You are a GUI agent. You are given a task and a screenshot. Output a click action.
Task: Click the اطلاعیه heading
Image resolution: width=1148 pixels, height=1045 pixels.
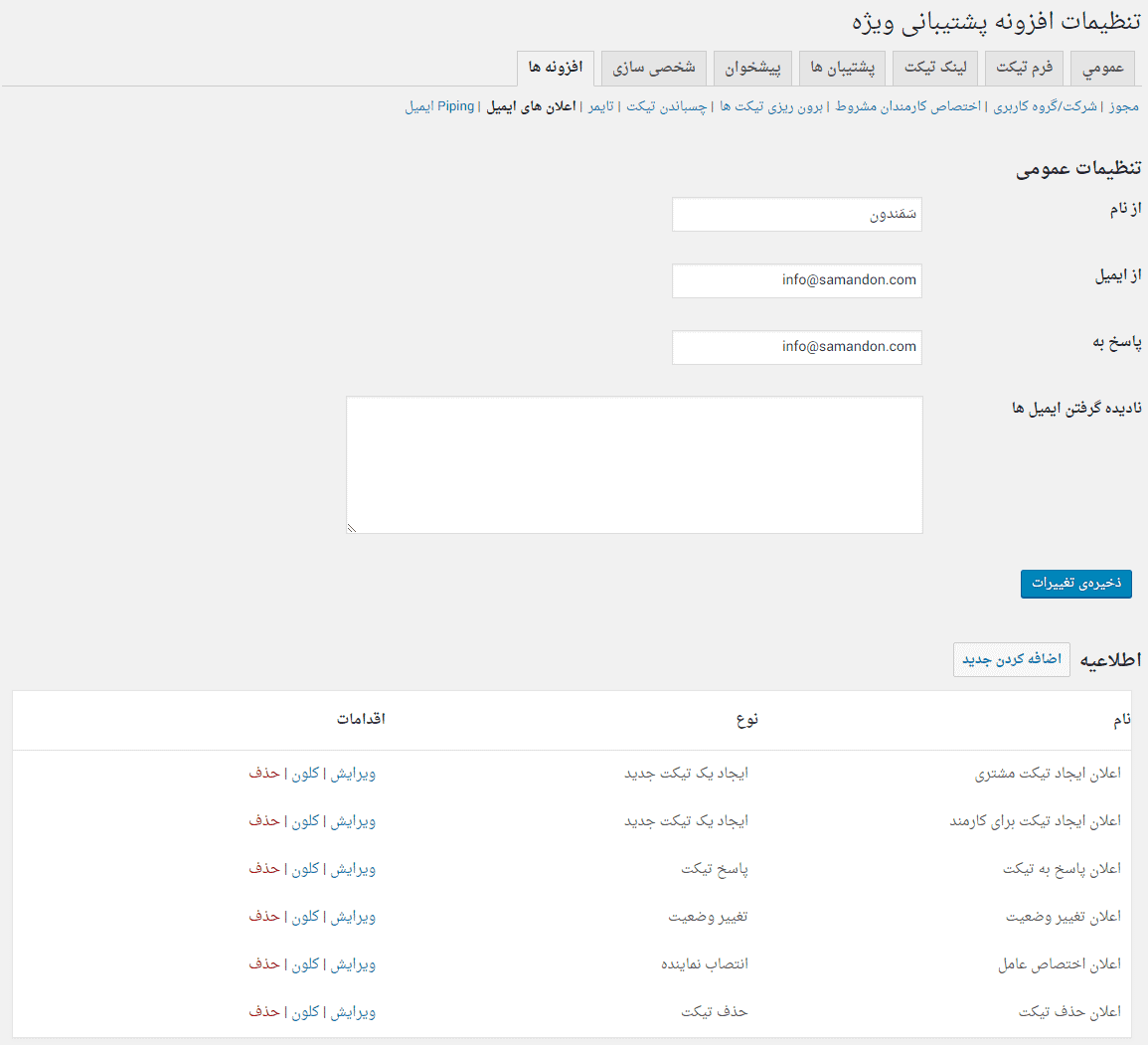pos(1110,660)
